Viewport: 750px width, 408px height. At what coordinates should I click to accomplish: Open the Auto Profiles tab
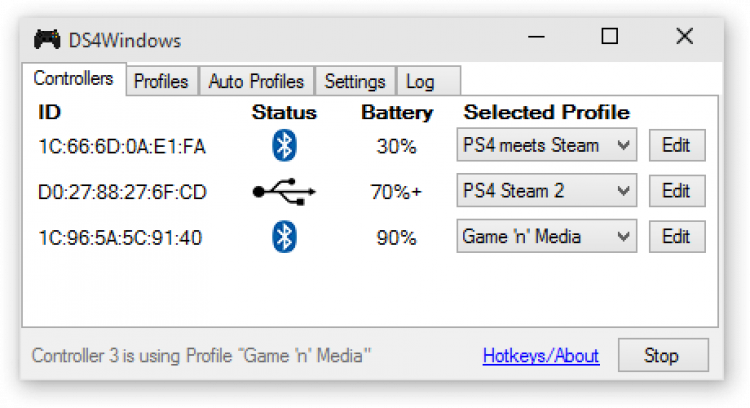point(256,82)
